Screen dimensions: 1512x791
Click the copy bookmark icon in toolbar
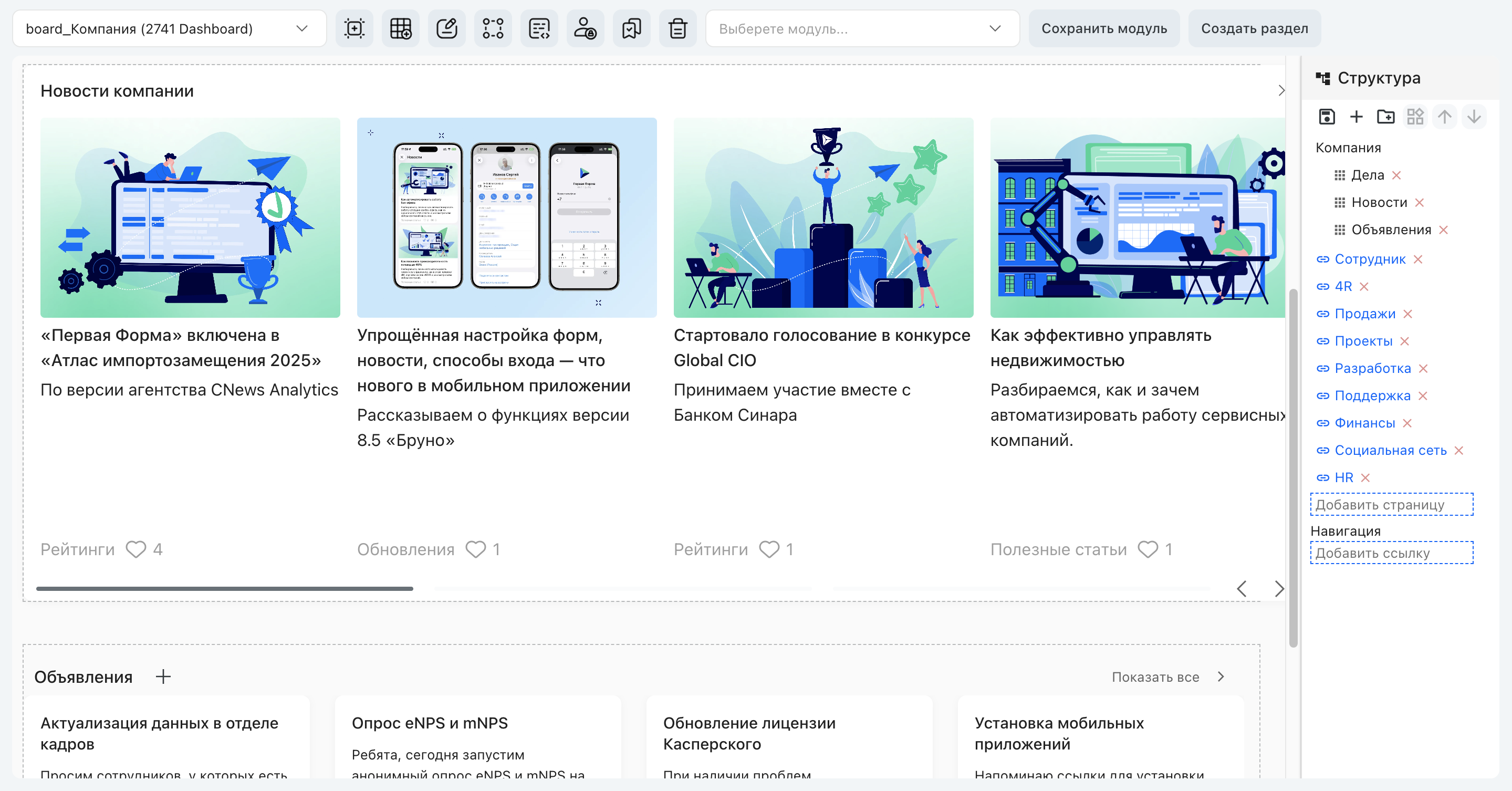632,28
